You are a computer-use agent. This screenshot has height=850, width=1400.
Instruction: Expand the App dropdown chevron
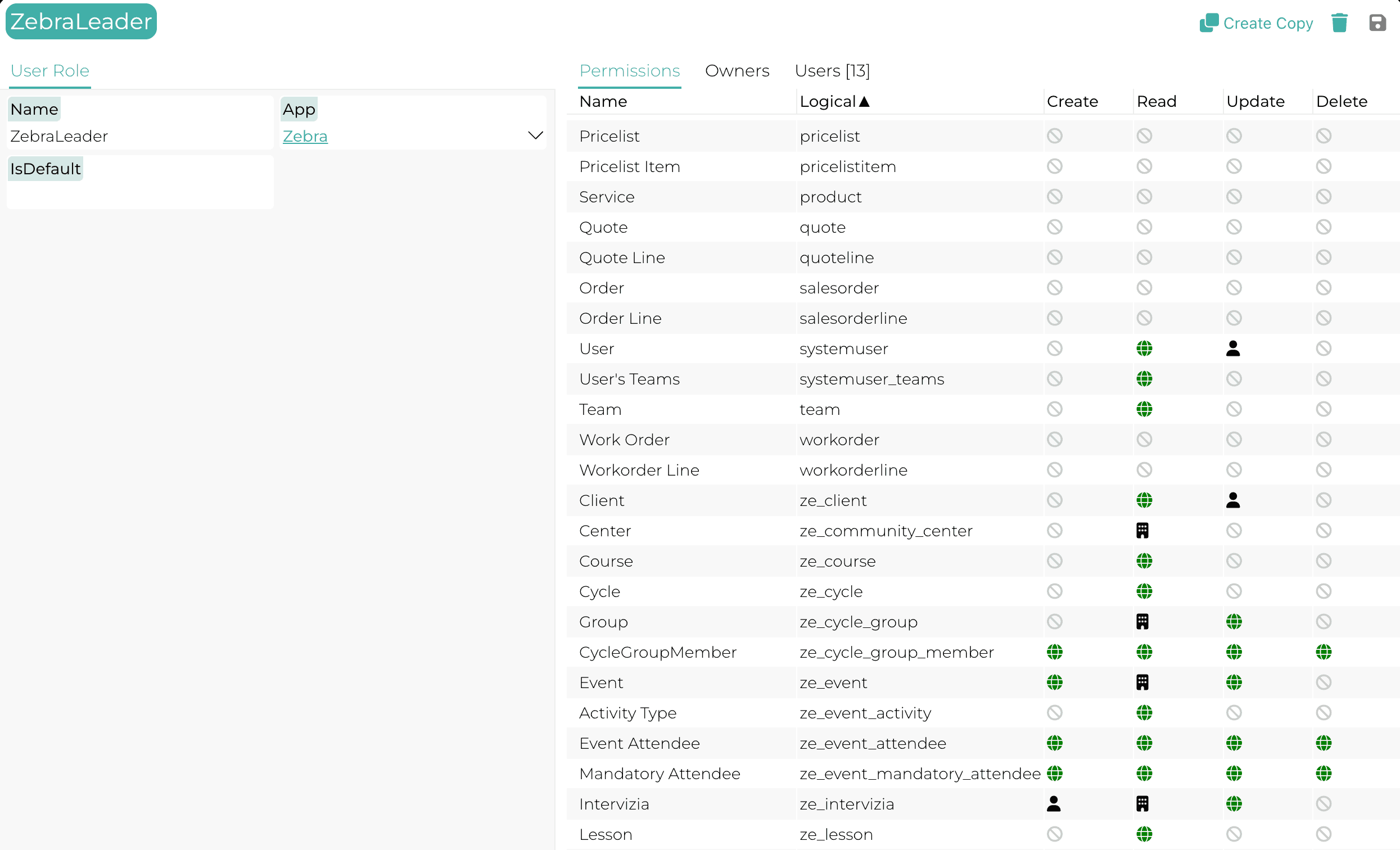(535, 136)
